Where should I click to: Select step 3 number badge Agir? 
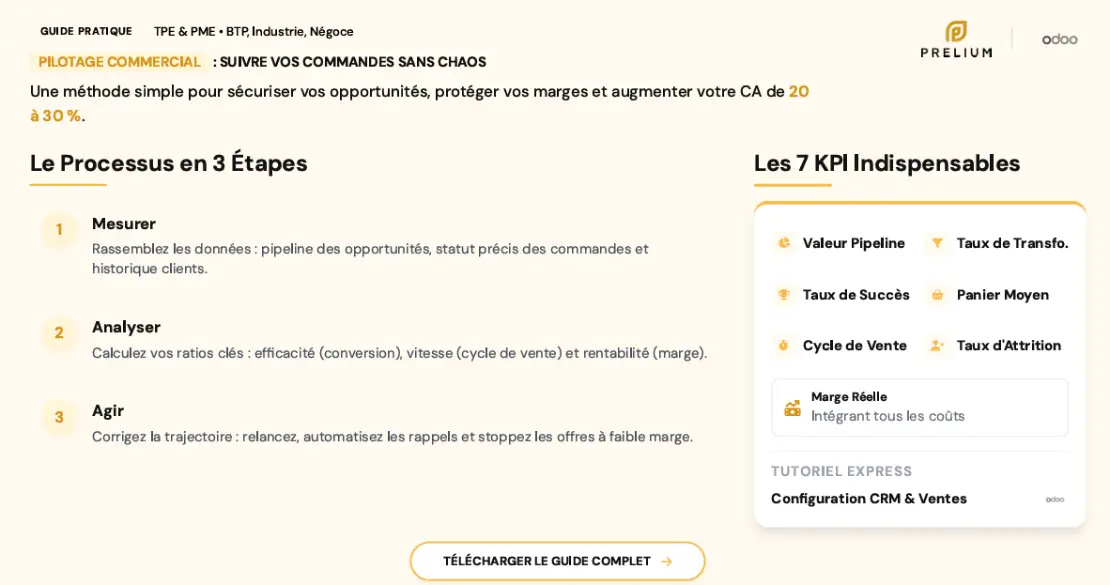pyautogui.click(x=59, y=417)
